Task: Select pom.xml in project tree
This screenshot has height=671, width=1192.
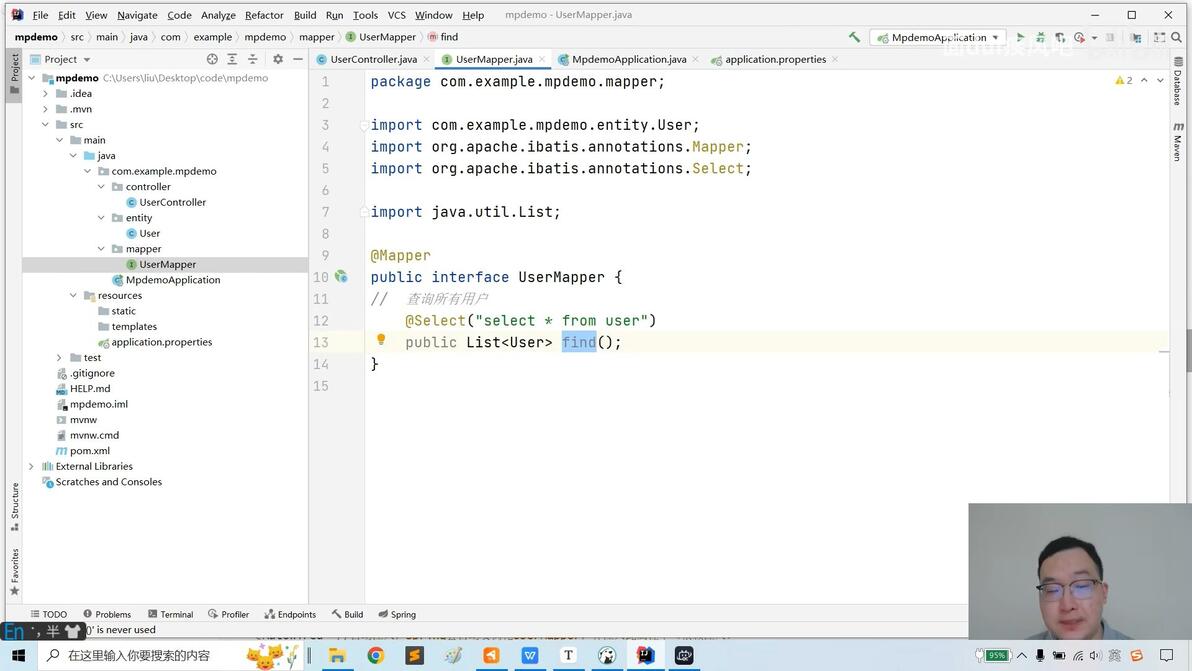Action: pos(90,451)
